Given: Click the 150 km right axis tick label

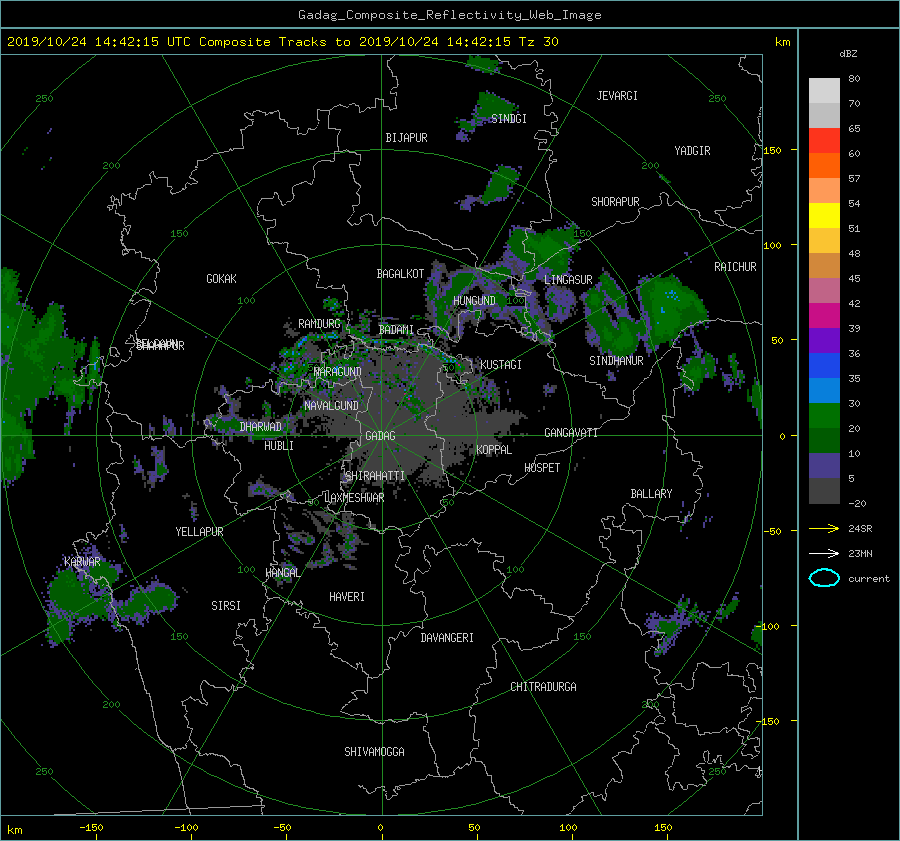Looking at the screenshot, I should [773, 150].
